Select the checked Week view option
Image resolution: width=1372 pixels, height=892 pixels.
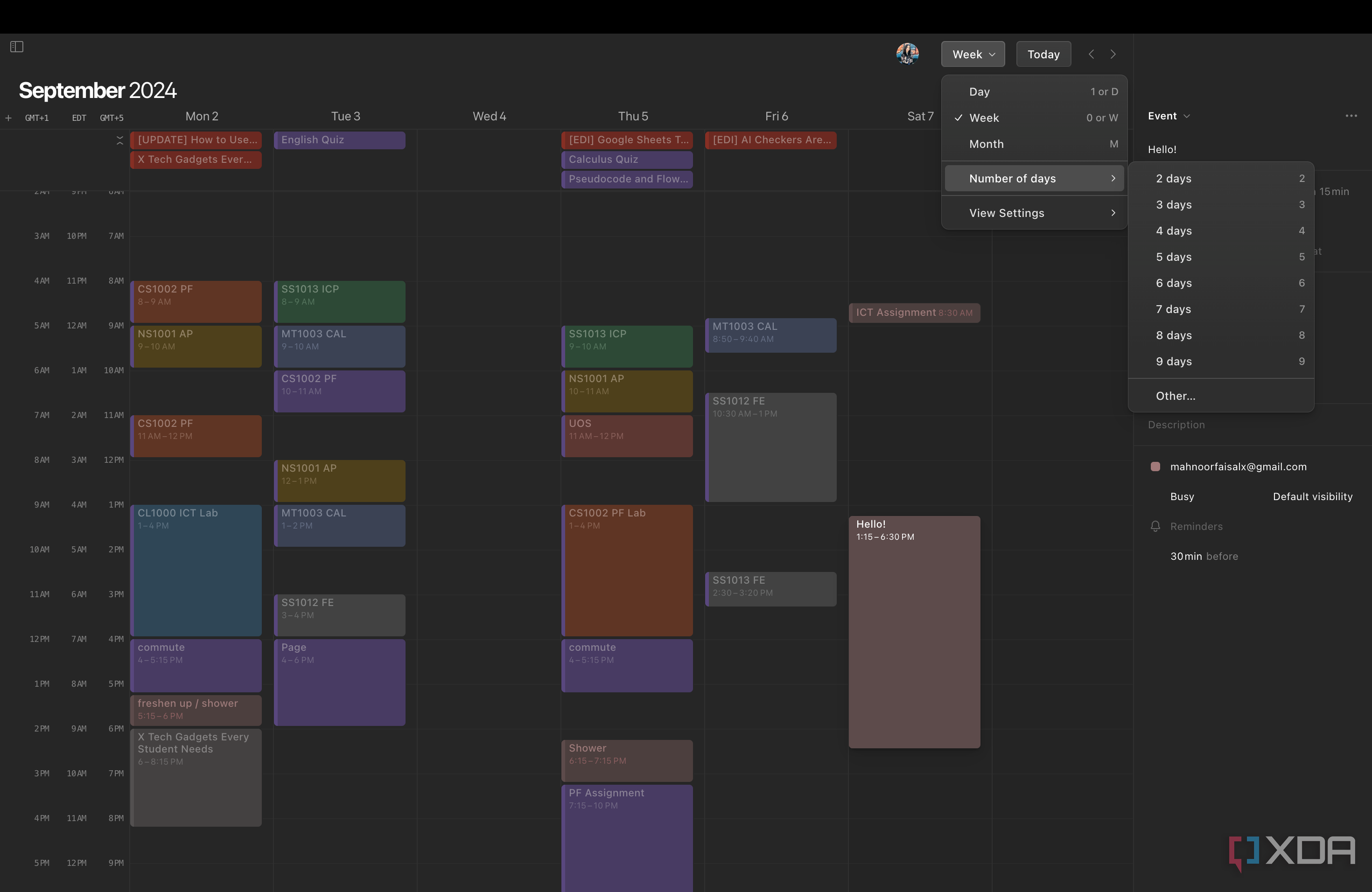point(1034,118)
